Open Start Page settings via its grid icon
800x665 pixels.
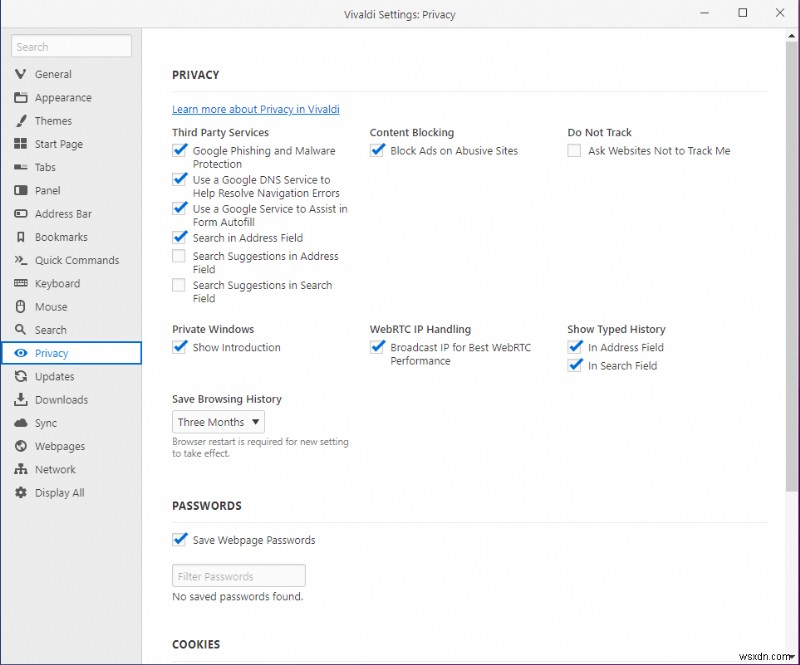pos(21,144)
